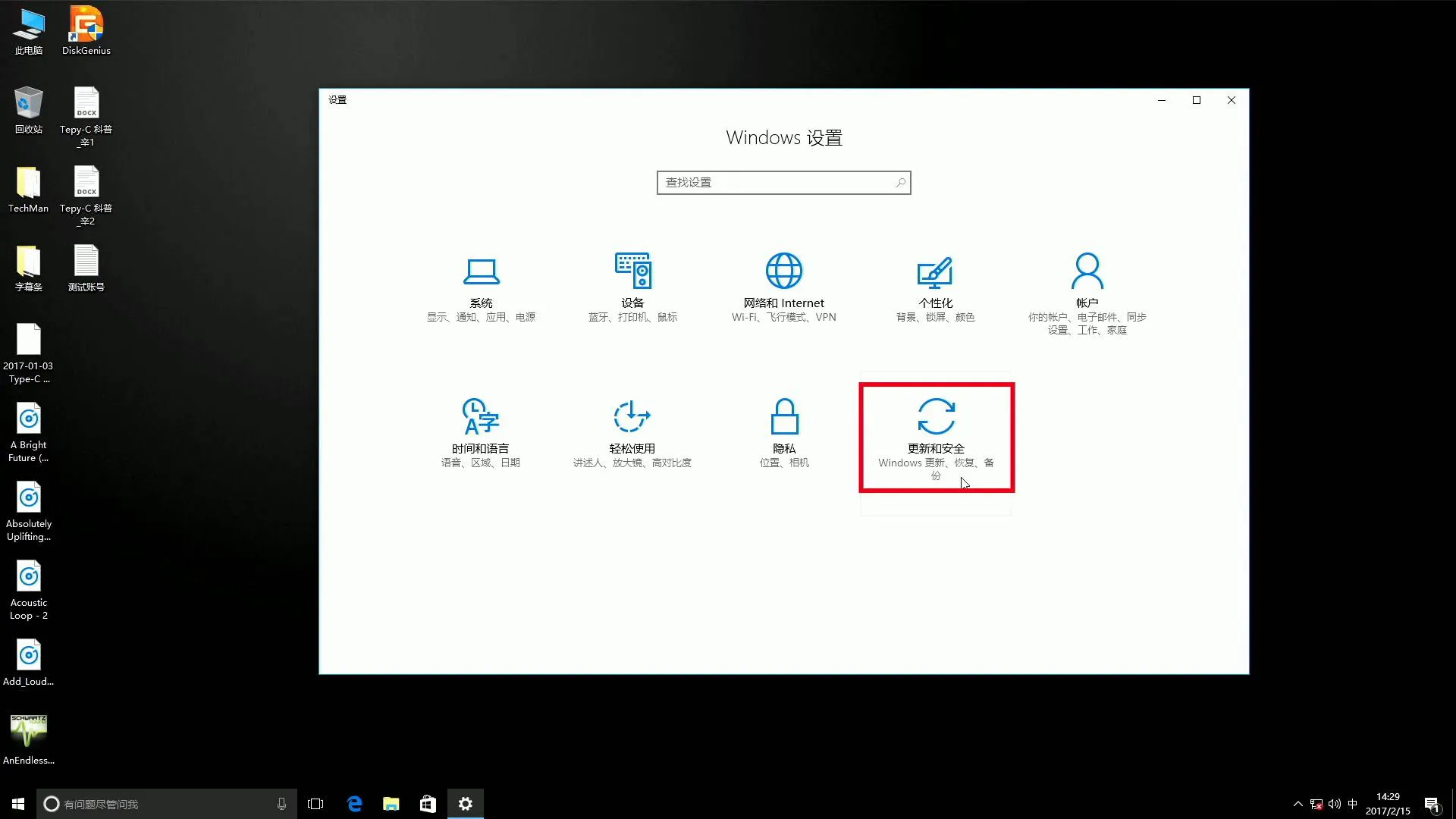Open 轻松使用 (Ease of Access) icon
Image resolution: width=1456 pixels, height=819 pixels.
(632, 416)
